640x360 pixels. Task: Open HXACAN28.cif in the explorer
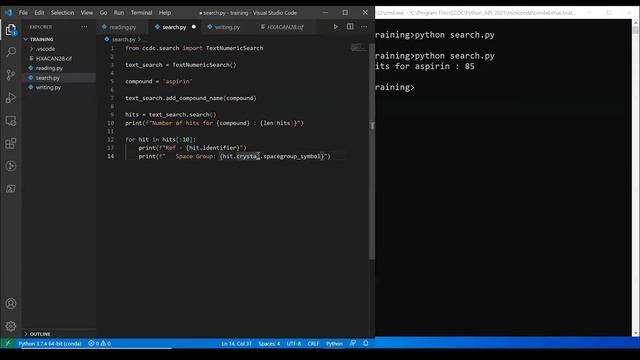(x=53, y=58)
